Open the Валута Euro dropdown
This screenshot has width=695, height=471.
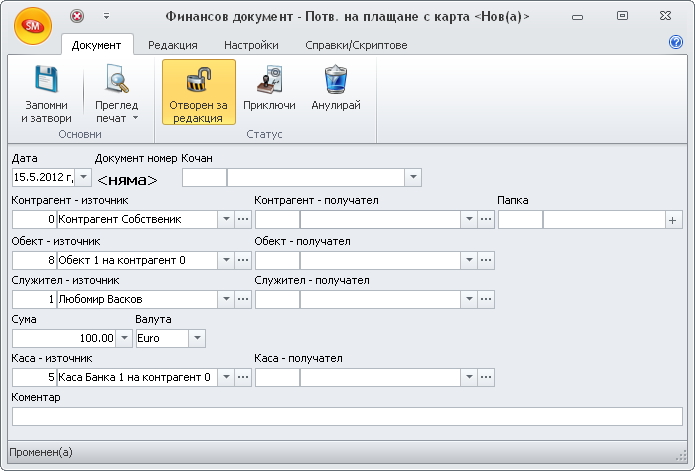click(197, 339)
